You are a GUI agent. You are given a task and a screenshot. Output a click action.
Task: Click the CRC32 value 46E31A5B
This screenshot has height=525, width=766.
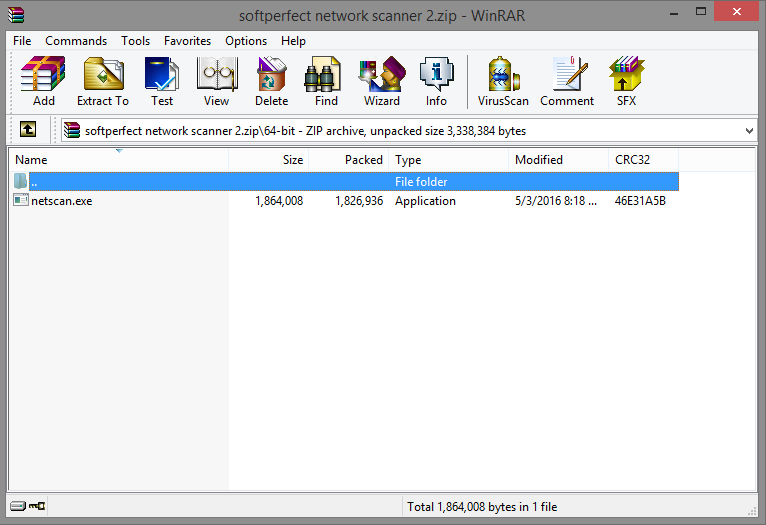[640, 201]
